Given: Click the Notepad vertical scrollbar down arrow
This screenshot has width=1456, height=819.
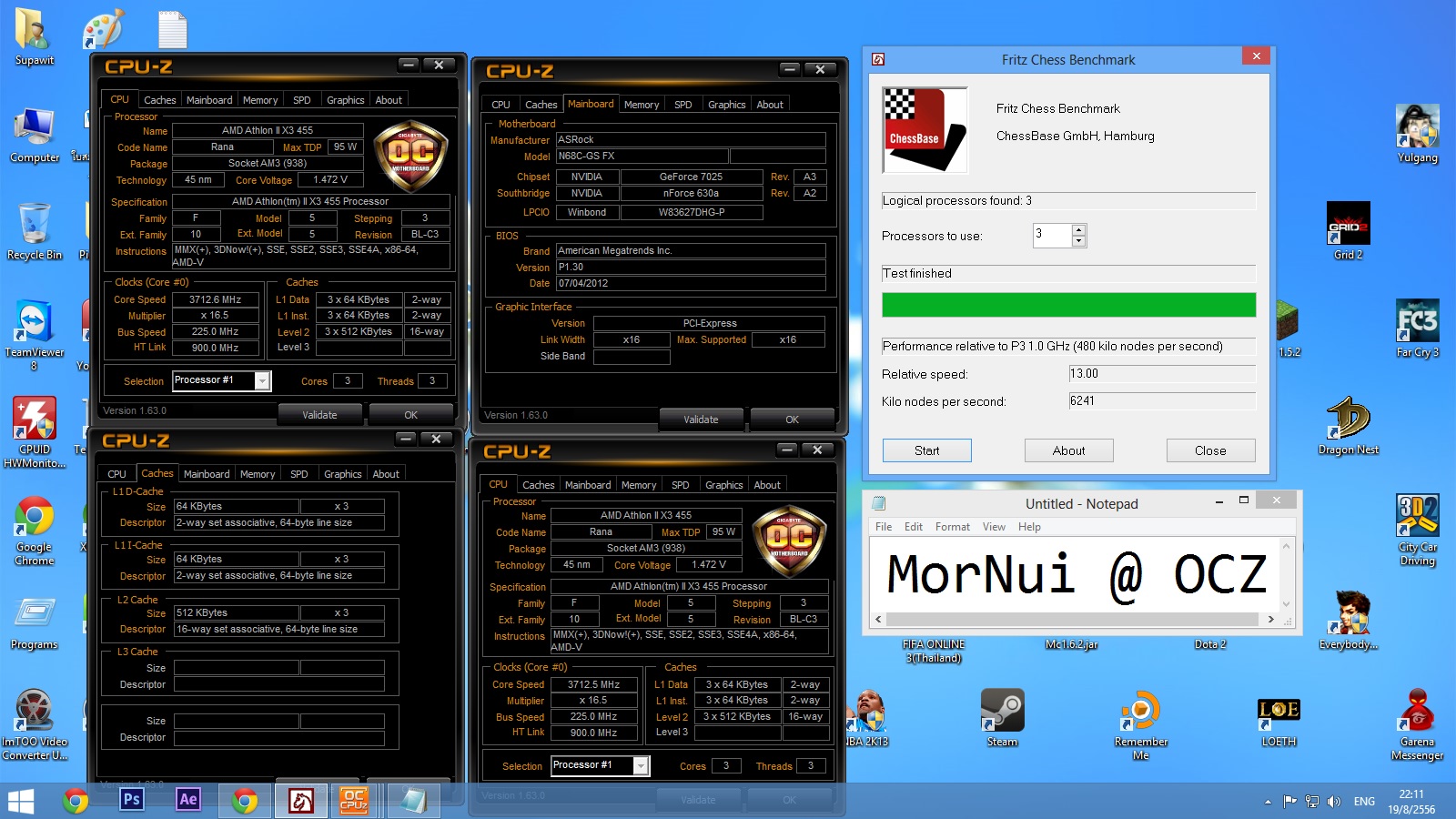Looking at the screenshot, I should tap(1287, 603).
